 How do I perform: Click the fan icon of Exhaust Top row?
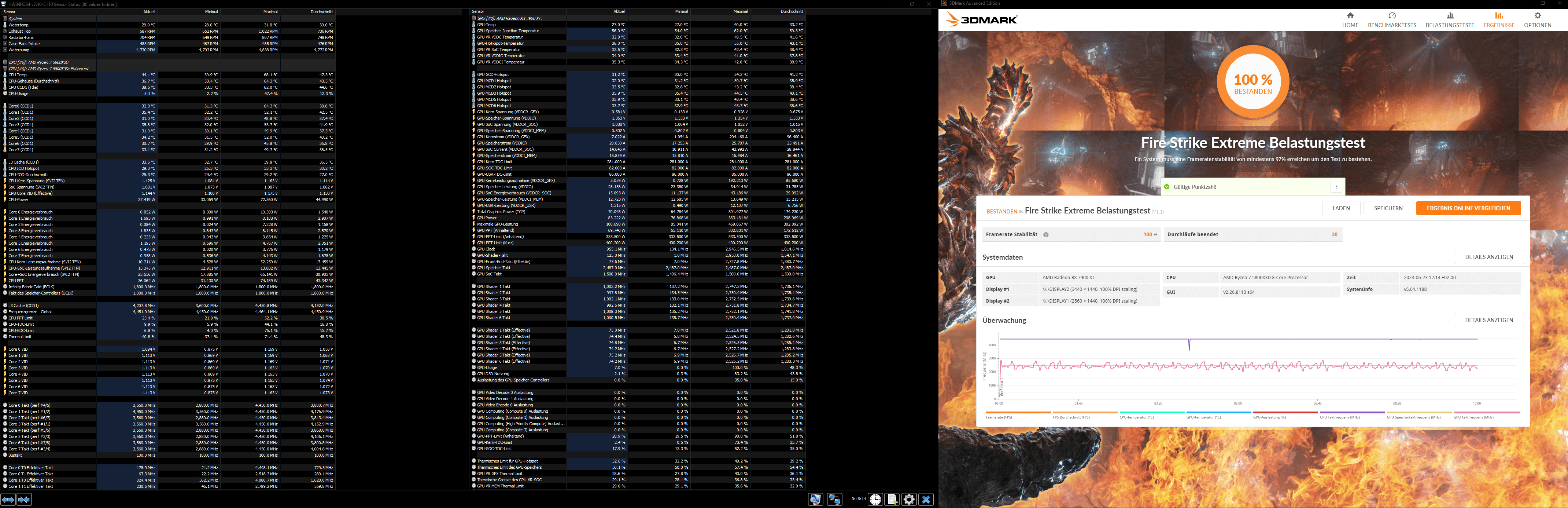pos(5,31)
